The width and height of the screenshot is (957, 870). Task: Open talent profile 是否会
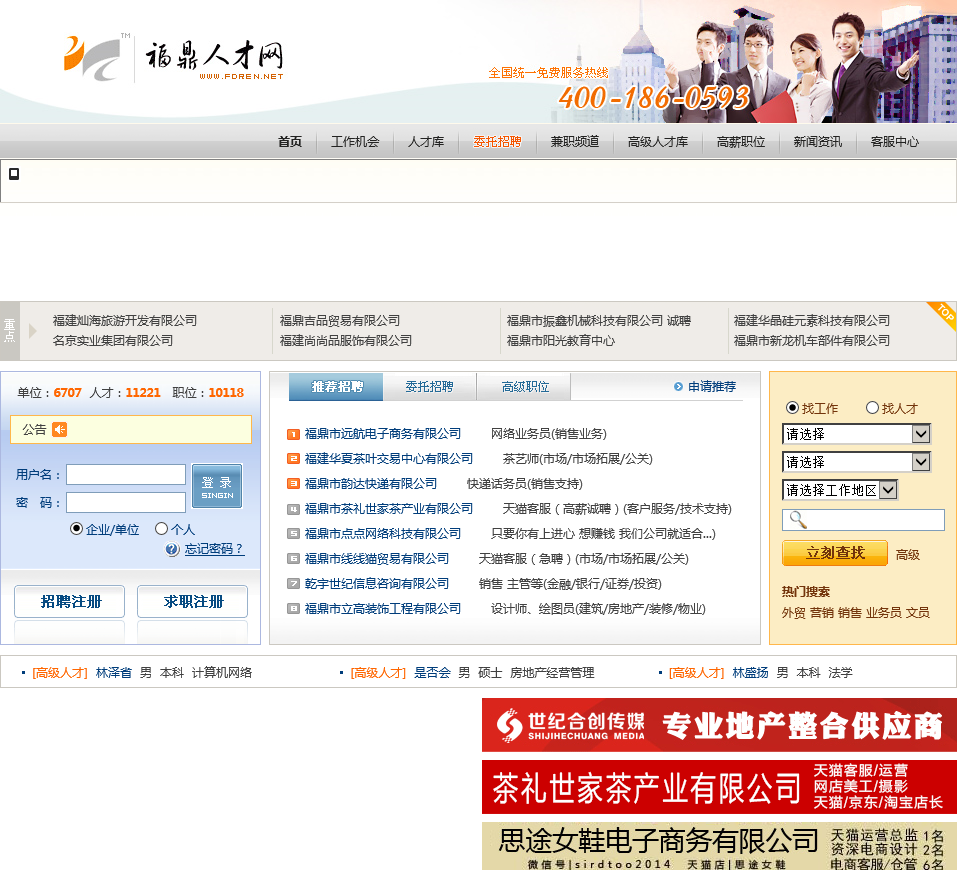[432, 673]
